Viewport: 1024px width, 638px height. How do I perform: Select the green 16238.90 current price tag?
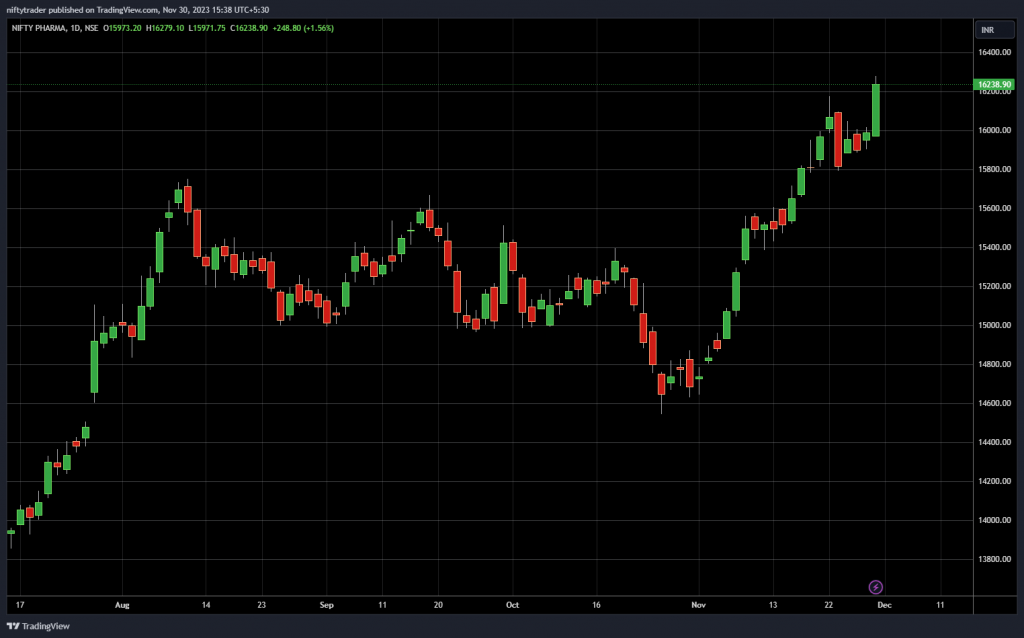pos(994,84)
